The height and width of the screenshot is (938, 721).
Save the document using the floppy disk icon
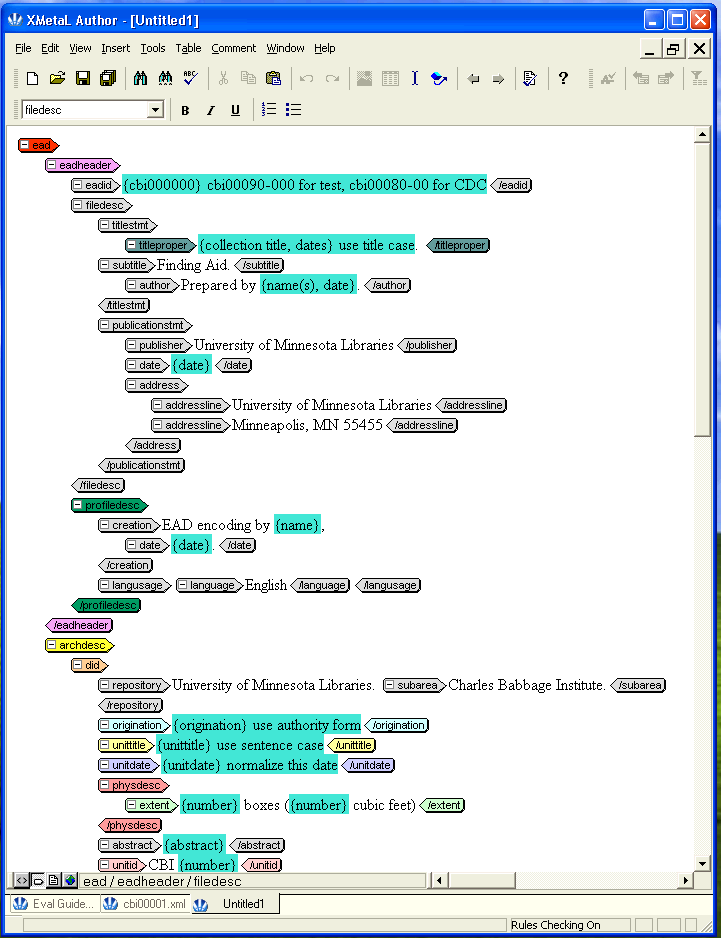(x=83, y=78)
